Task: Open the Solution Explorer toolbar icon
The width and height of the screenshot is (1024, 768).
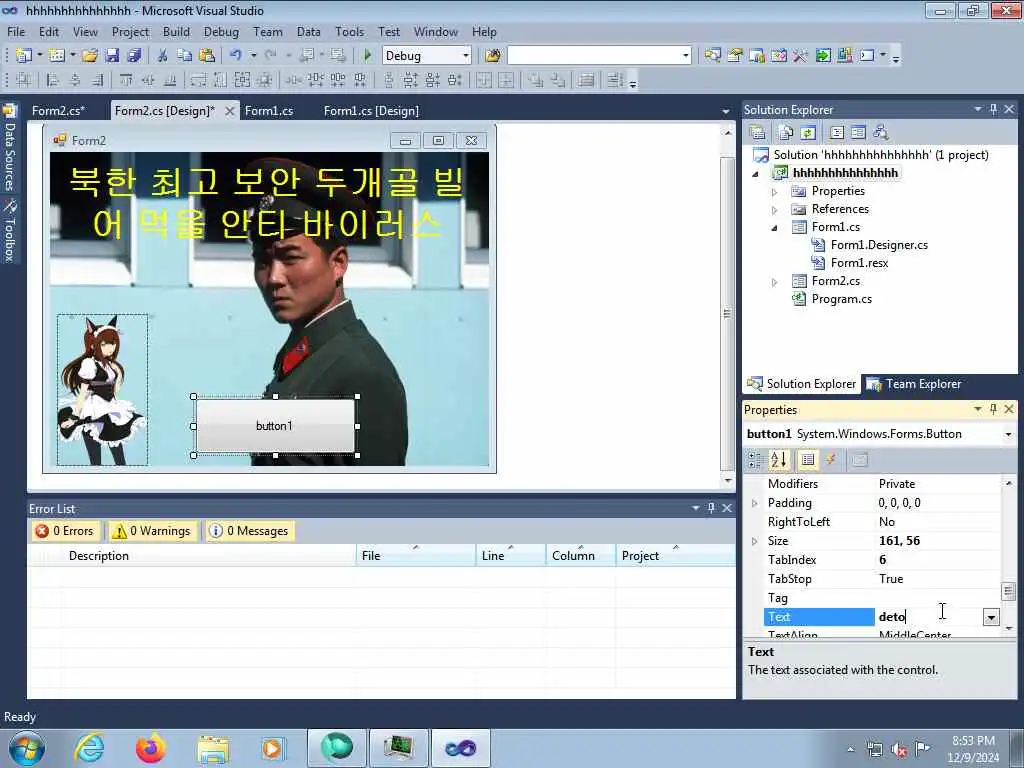Action: 712,56
